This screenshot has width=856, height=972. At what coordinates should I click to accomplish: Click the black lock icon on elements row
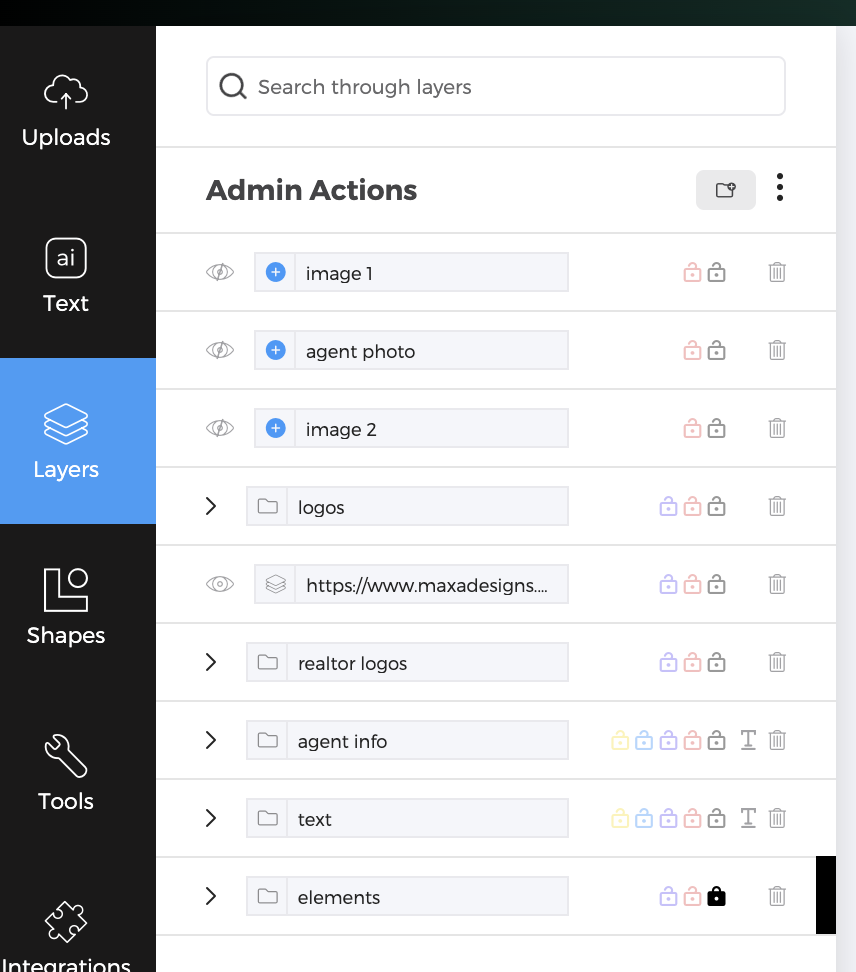[716, 897]
